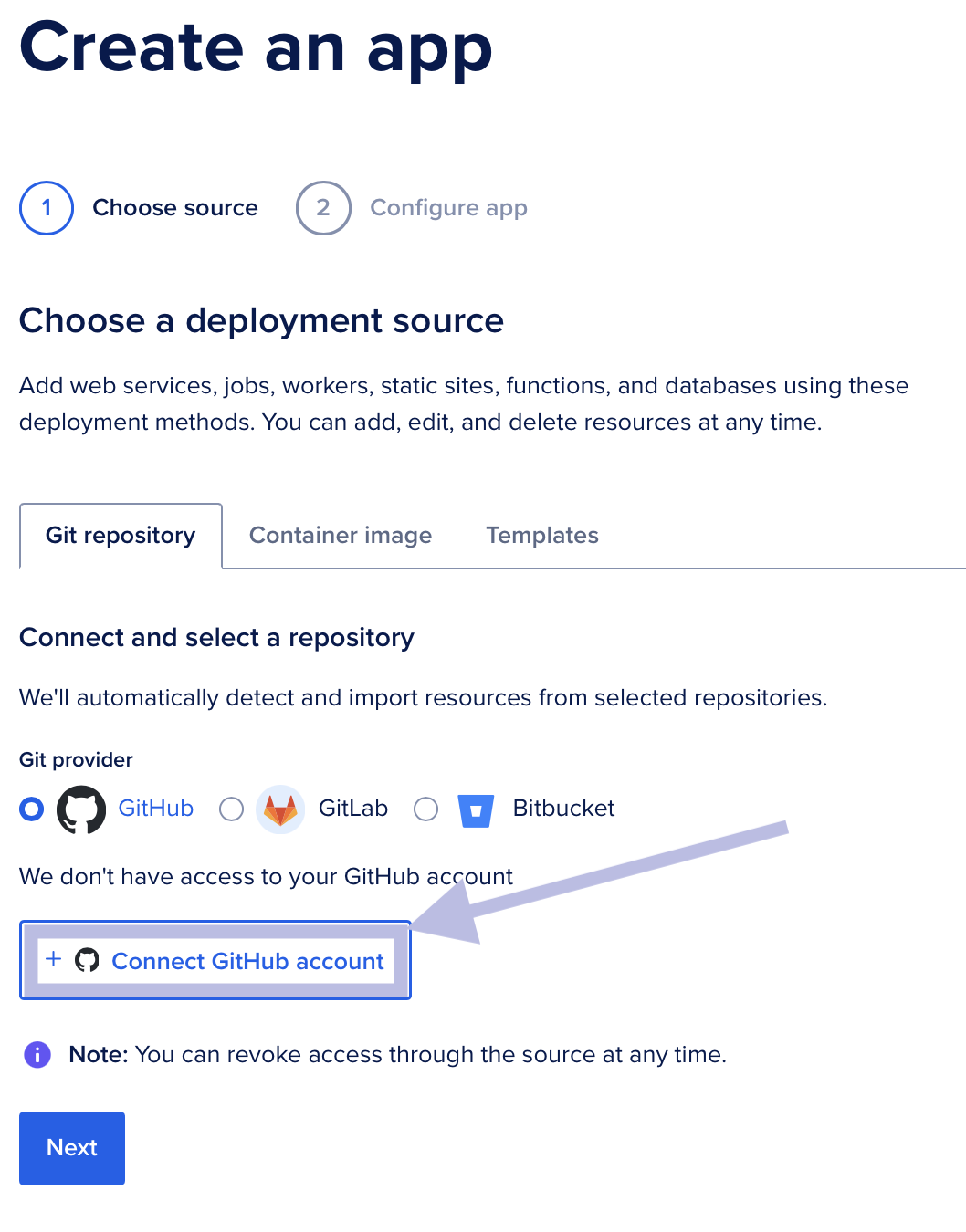Select the GitLab radio button
This screenshot has width=966, height=1232.
coord(232,809)
